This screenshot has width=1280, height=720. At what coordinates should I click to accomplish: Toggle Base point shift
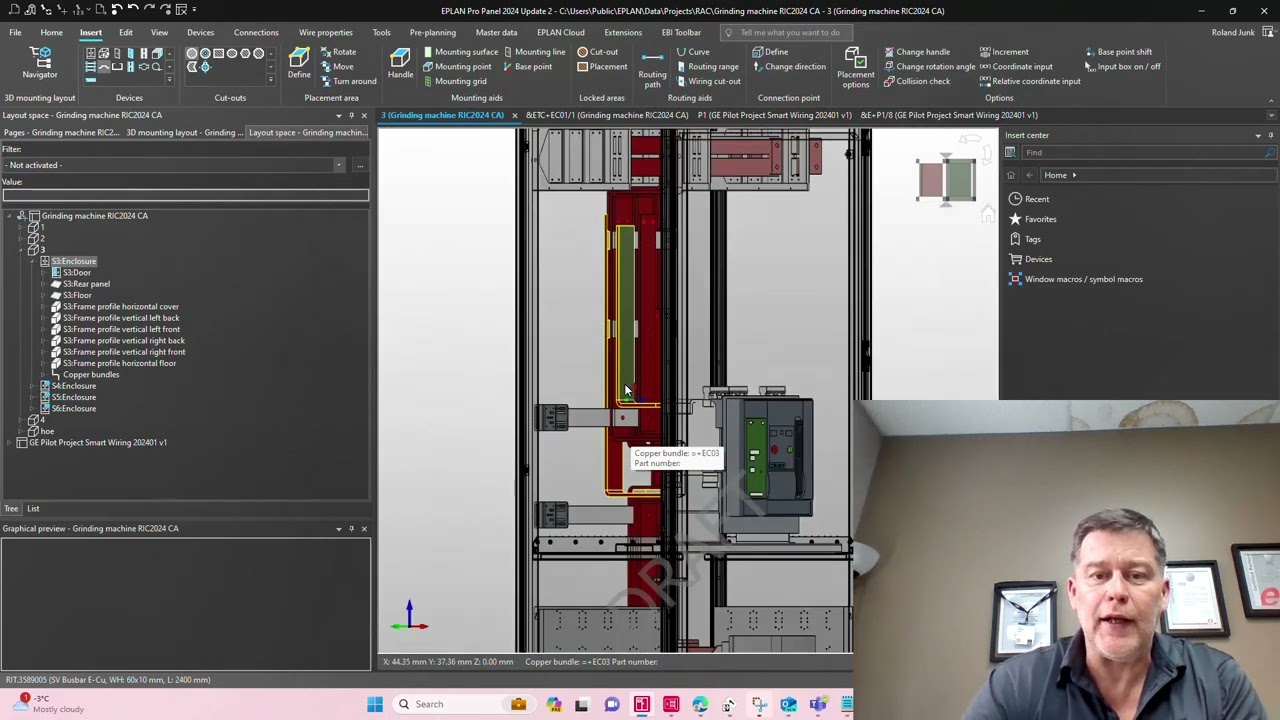(1118, 52)
